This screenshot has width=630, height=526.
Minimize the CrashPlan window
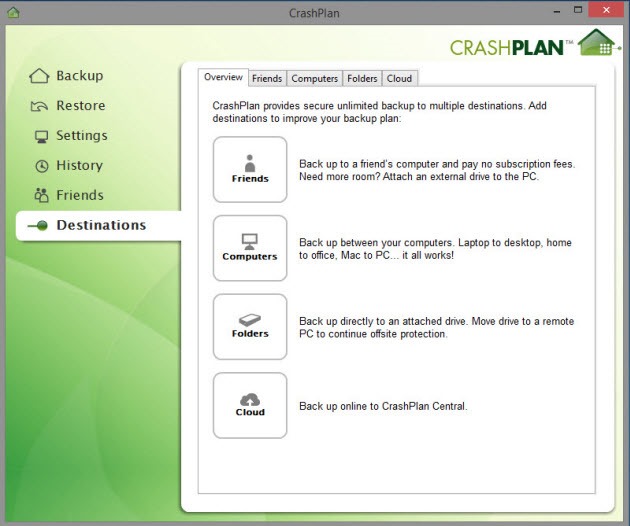pyautogui.click(x=556, y=12)
